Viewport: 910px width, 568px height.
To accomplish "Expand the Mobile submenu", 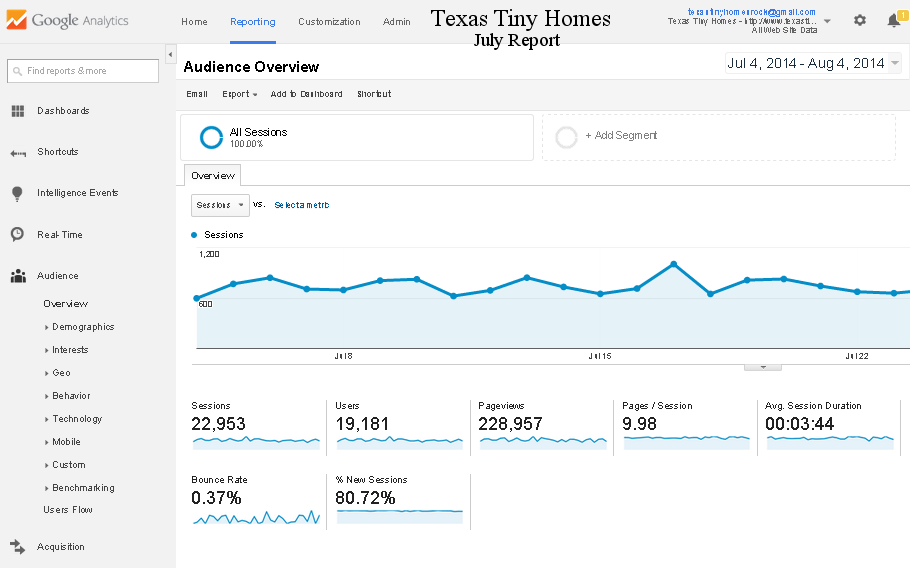I will (46, 442).
